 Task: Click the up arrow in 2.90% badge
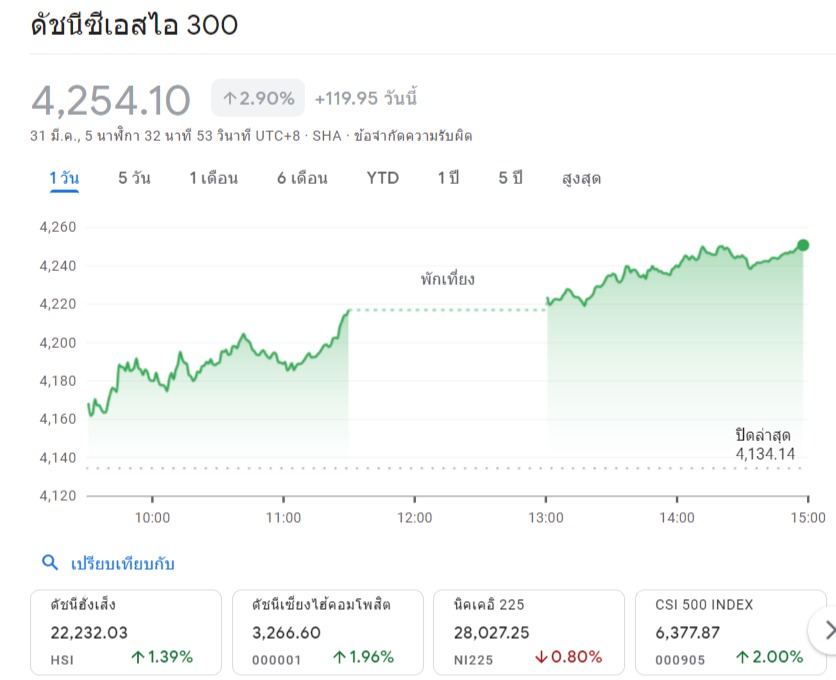(230, 98)
